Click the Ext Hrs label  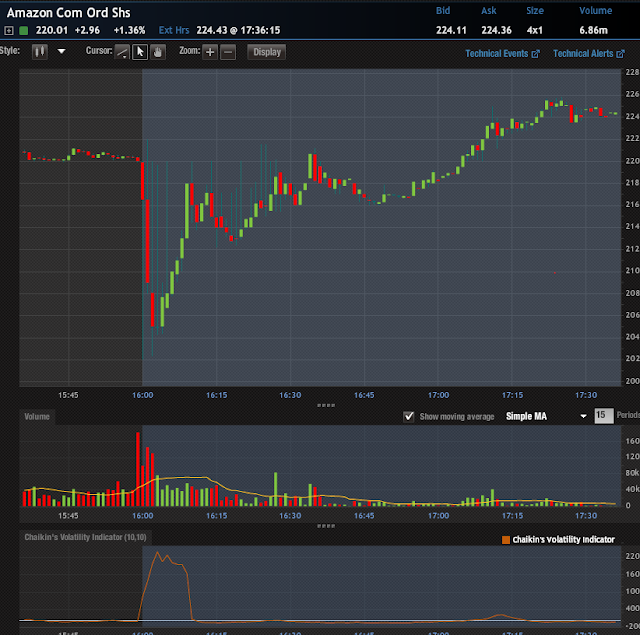point(174,30)
